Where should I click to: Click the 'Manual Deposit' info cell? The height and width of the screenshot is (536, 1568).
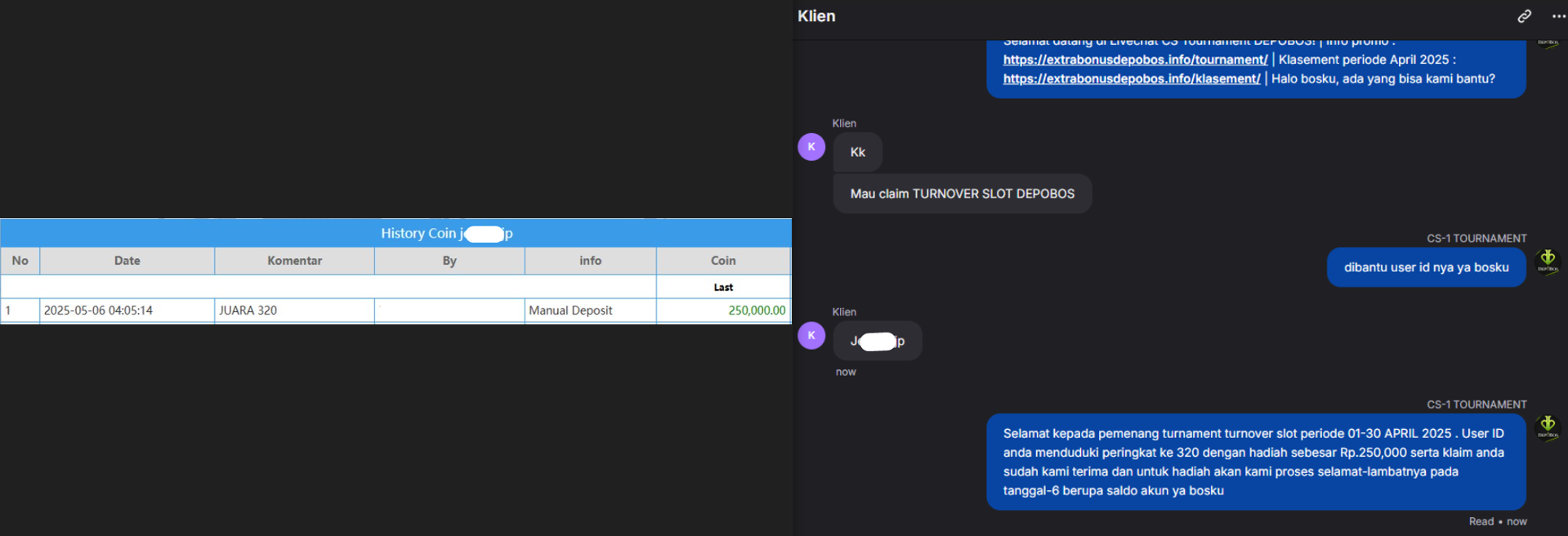click(x=590, y=310)
